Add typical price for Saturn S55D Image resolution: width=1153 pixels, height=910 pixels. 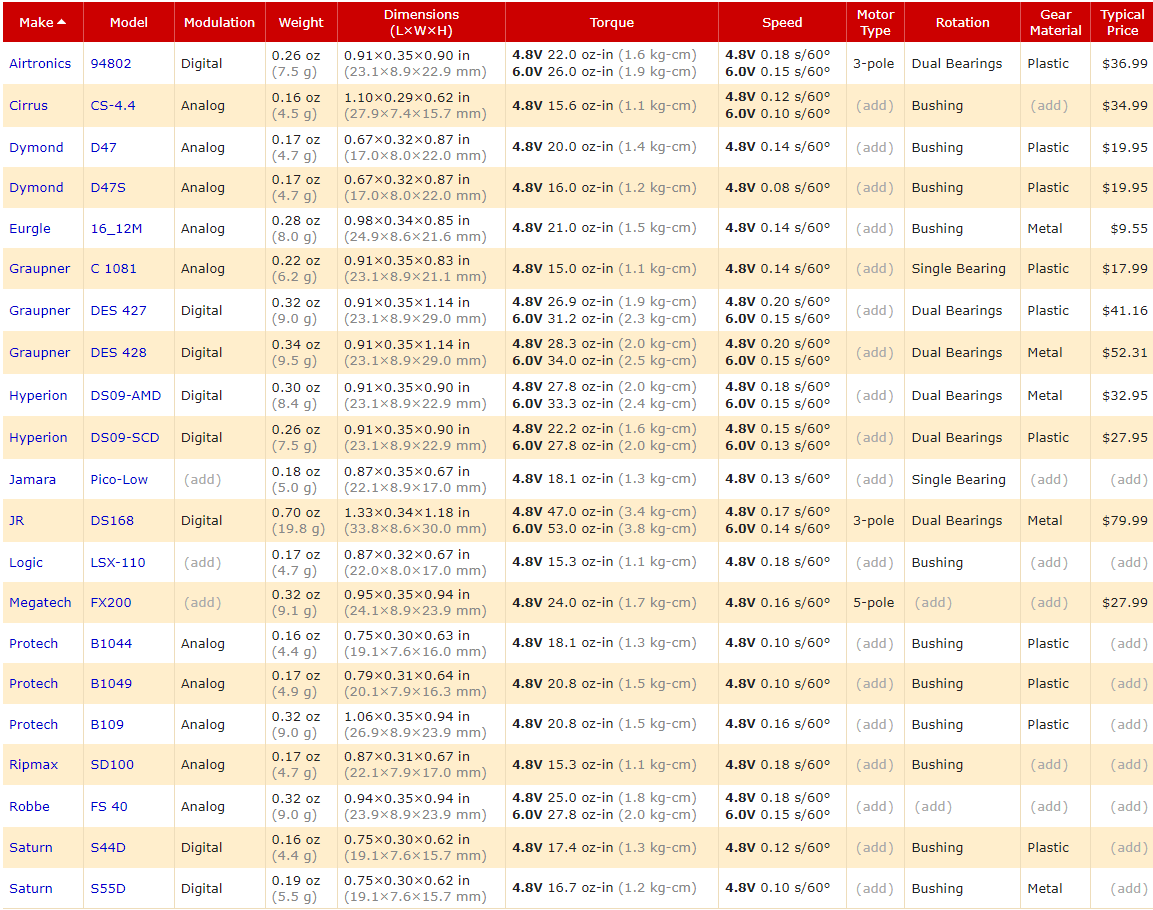tap(1129, 888)
